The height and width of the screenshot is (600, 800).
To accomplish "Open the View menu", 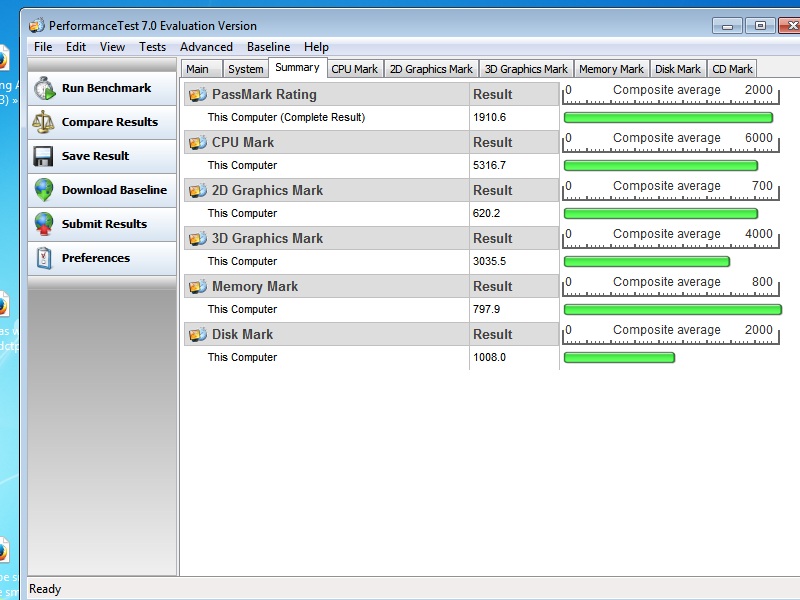I will tap(112, 47).
